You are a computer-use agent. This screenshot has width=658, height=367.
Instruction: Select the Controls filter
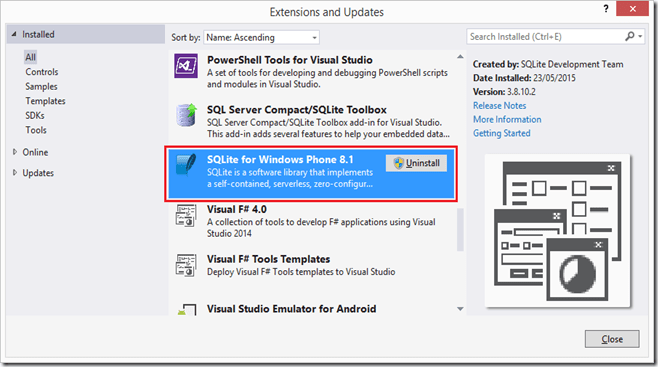pos(42,72)
